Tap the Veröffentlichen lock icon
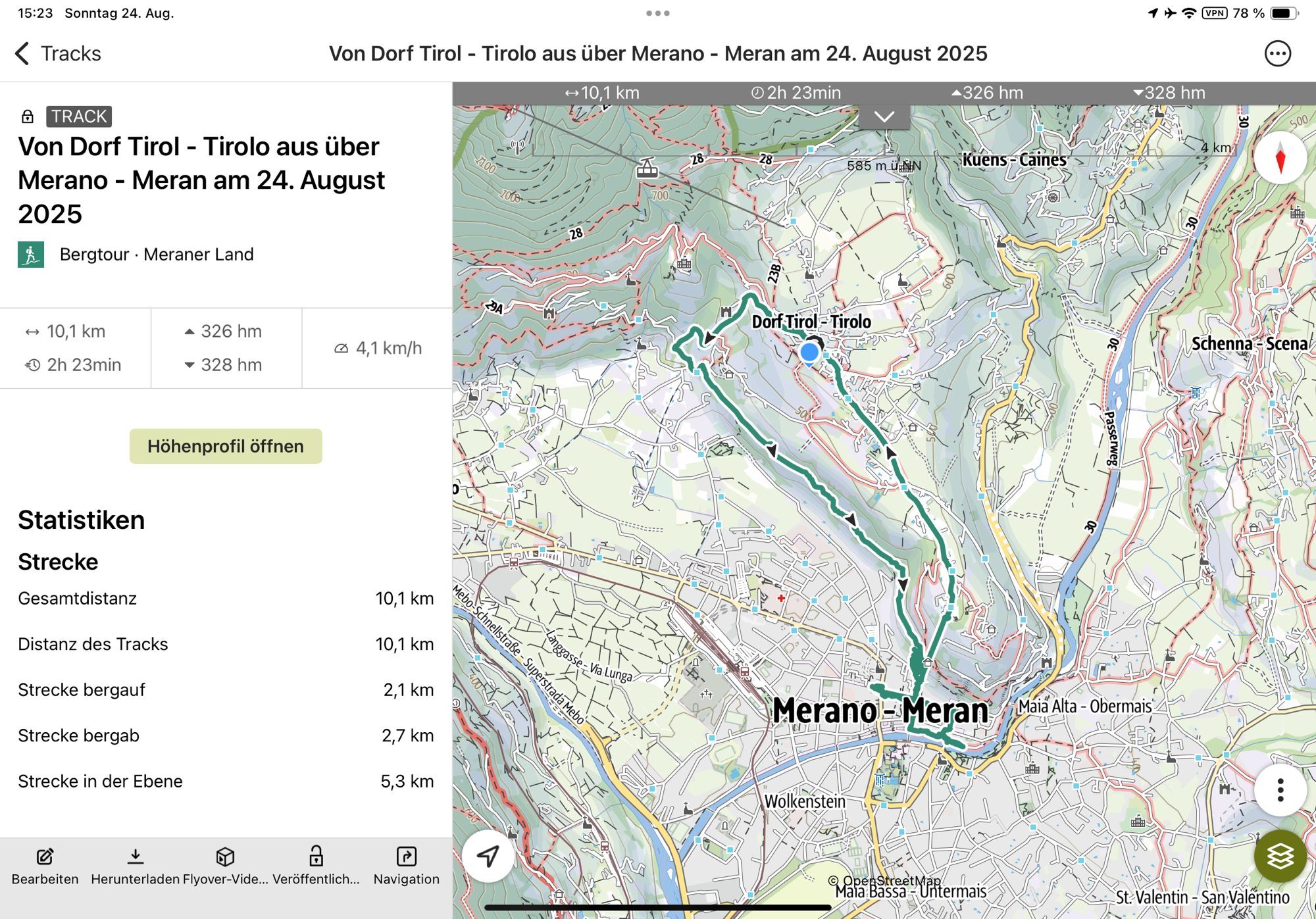 point(316,857)
